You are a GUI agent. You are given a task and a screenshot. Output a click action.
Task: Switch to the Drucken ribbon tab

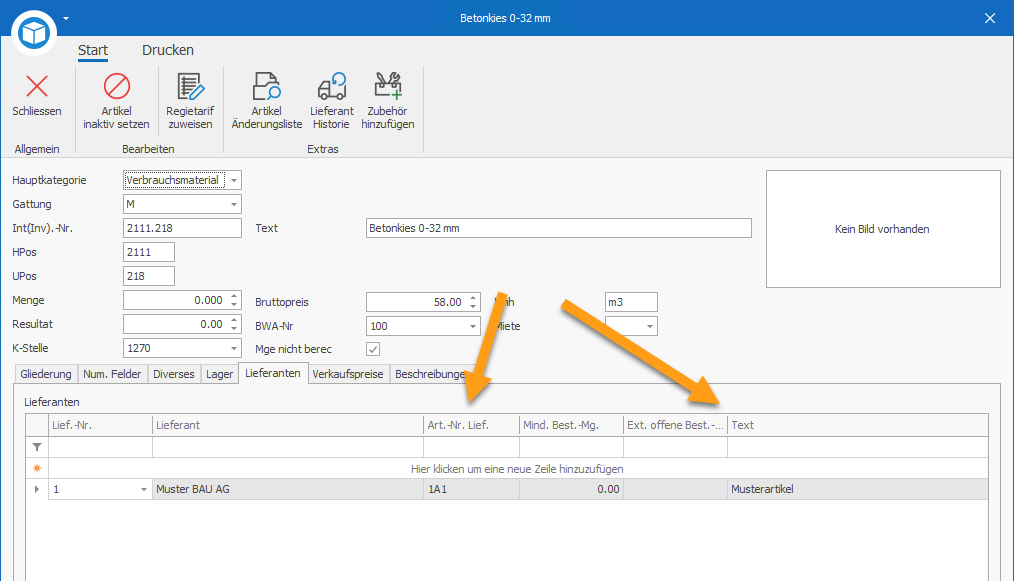(168, 50)
